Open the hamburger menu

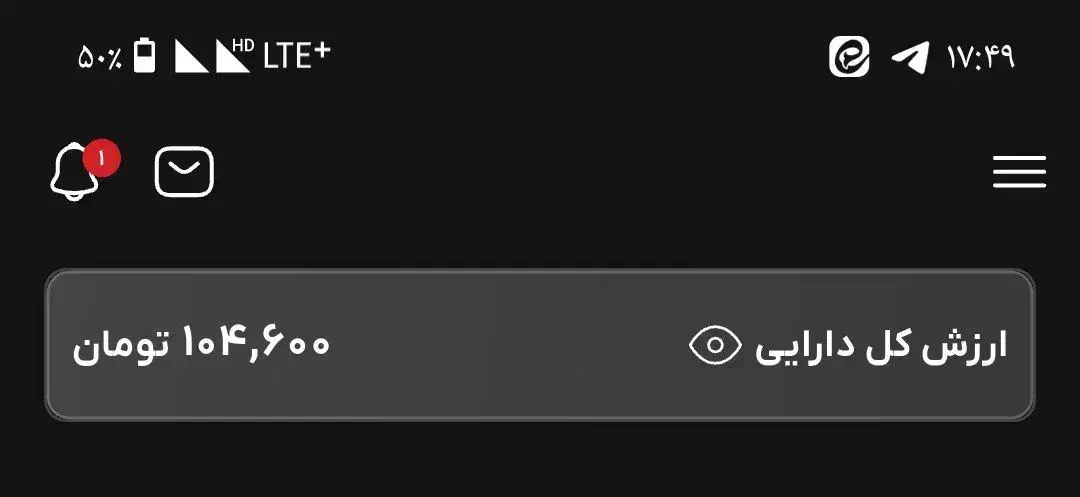tap(1019, 172)
